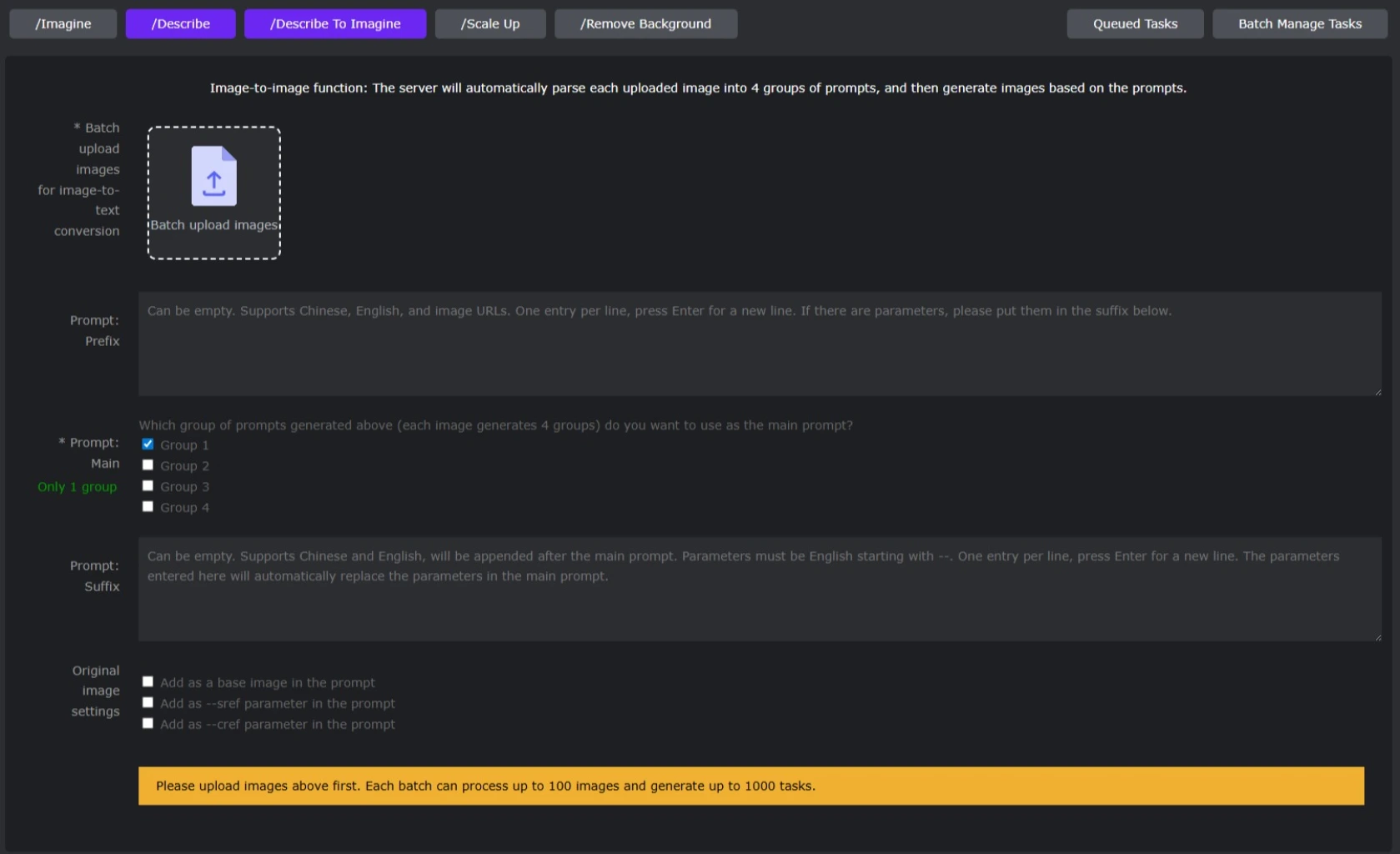Switch to the /Describe tab
Screen dimensions: 1400x854
(x=180, y=24)
